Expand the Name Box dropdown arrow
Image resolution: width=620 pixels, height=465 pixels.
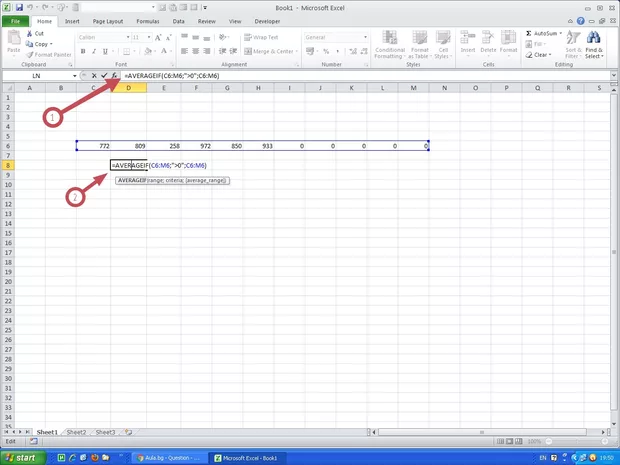74,76
